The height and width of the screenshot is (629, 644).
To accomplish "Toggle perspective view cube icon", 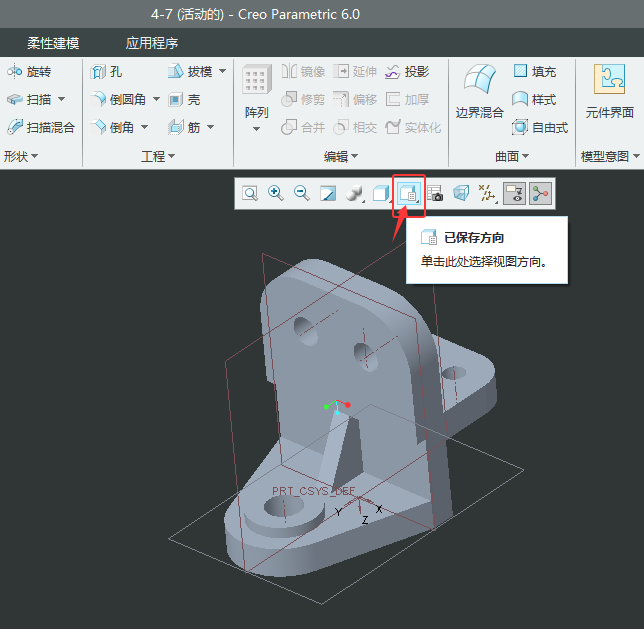I will click(x=461, y=193).
